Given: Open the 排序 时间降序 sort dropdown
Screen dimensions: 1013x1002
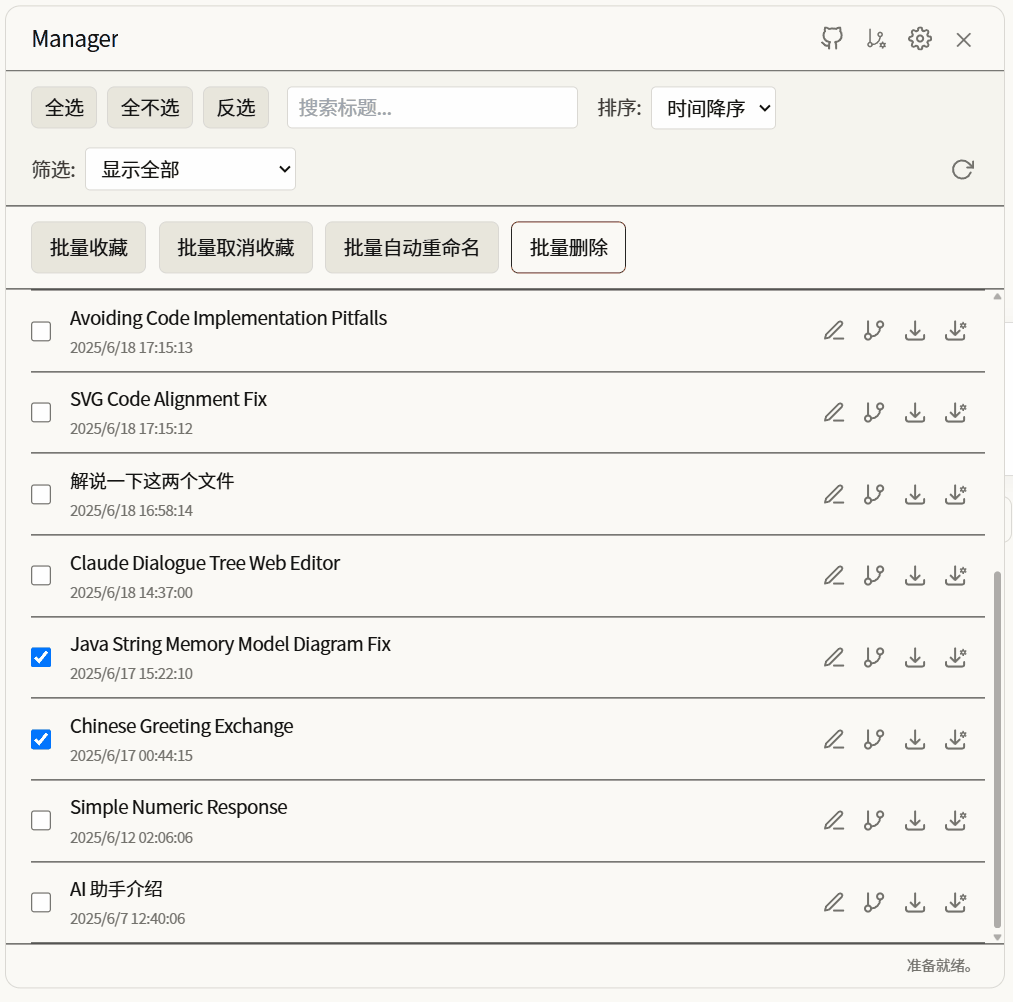Looking at the screenshot, I should [713, 108].
